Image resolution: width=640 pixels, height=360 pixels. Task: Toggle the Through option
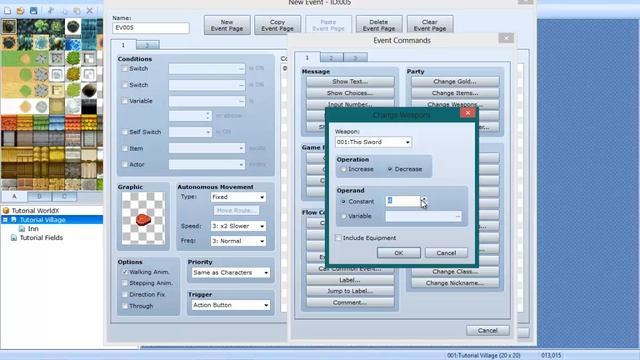coord(125,306)
